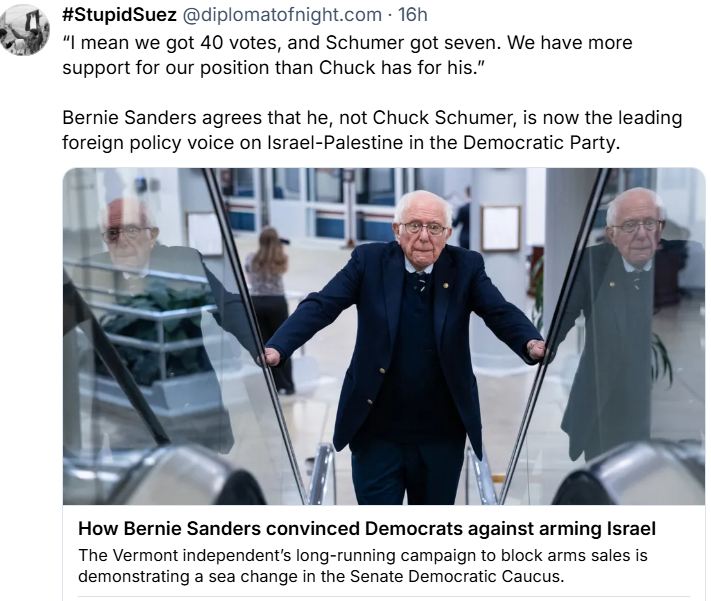Screen dimensions: 711x601
Task: Click the "demonstrating a sea change" description line
Action: [321, 577]
